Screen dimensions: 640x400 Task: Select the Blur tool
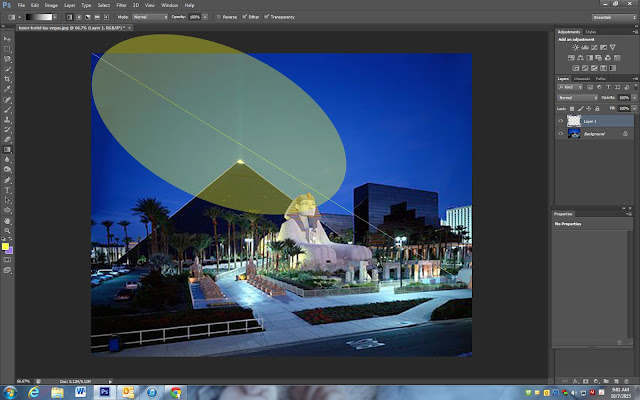pos(7,160)
